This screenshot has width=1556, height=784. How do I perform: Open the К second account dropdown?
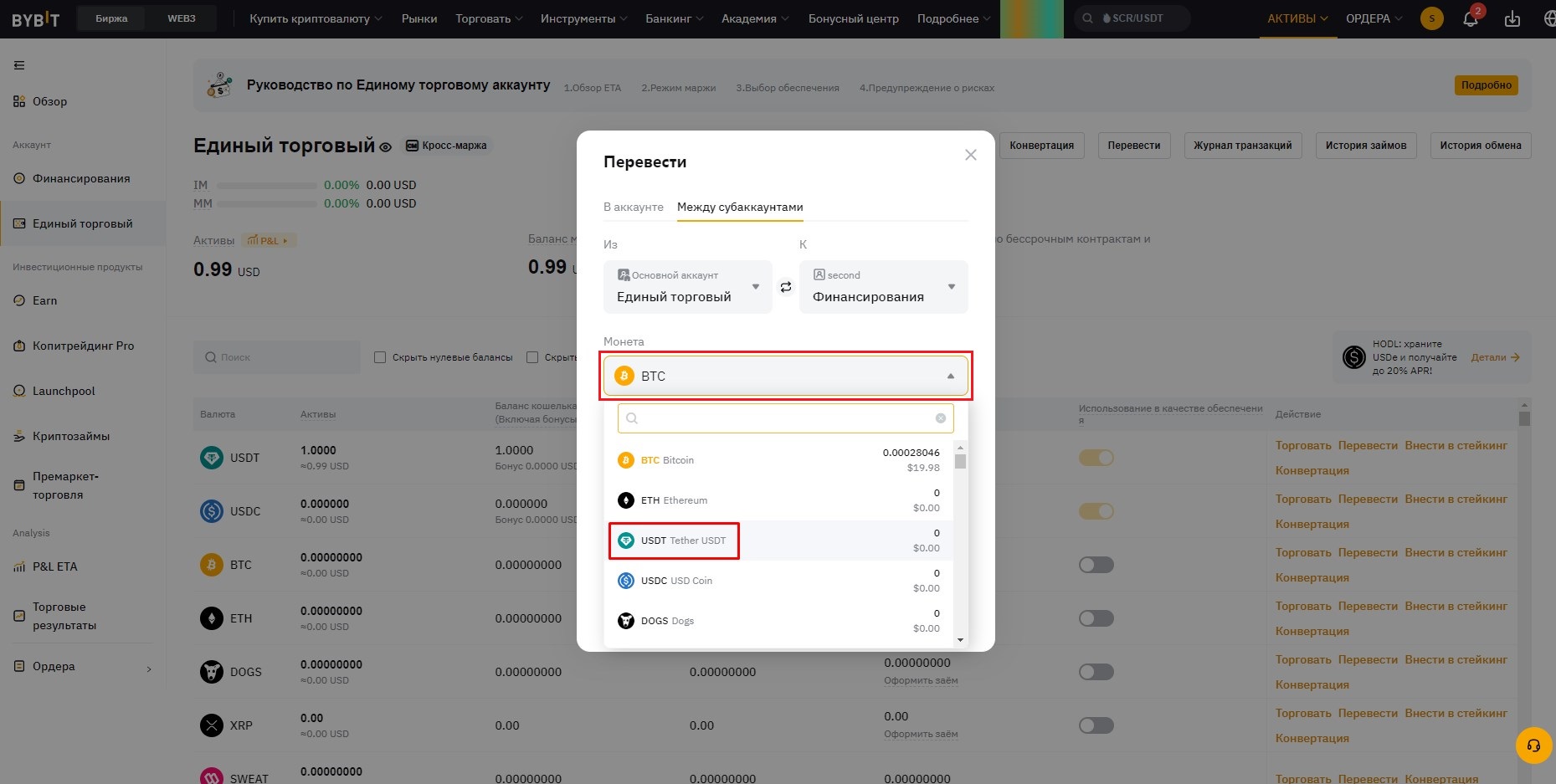click(883, 287)
